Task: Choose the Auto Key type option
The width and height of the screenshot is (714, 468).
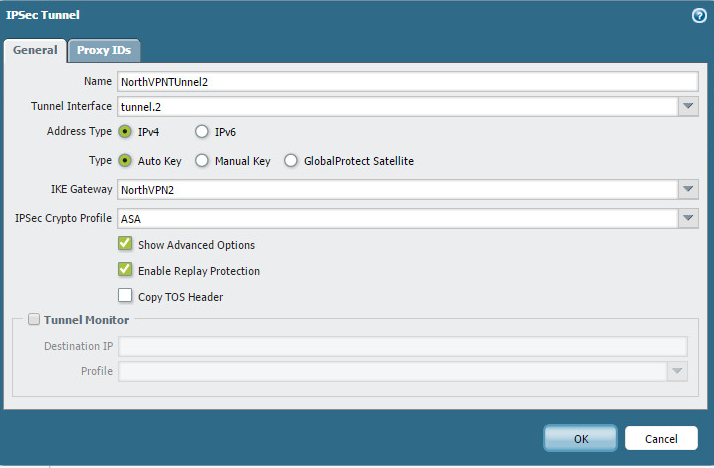Action: pyautogui.click(x=126, y=160)
